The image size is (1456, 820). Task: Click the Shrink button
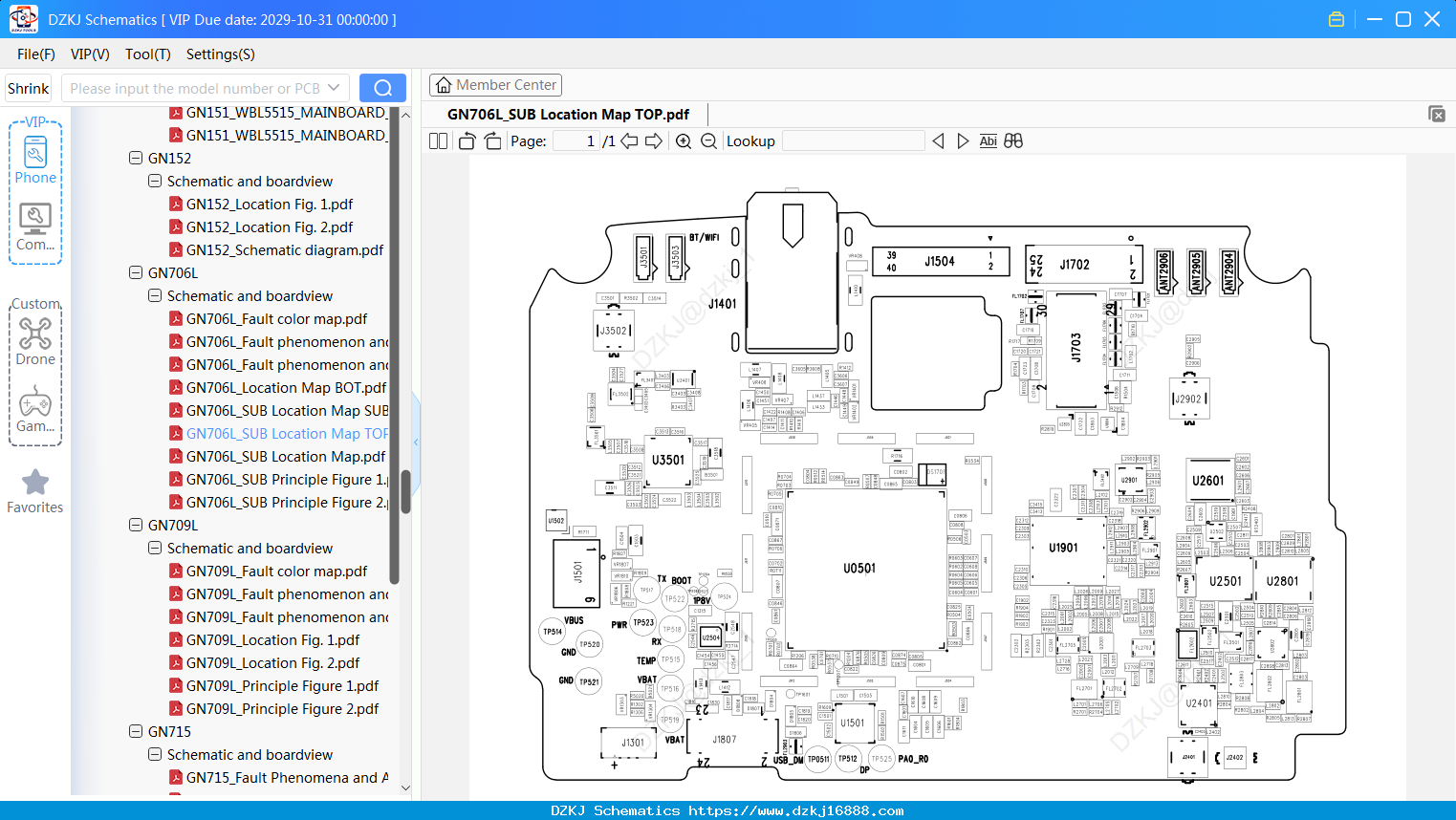click(x=29, y=88)
